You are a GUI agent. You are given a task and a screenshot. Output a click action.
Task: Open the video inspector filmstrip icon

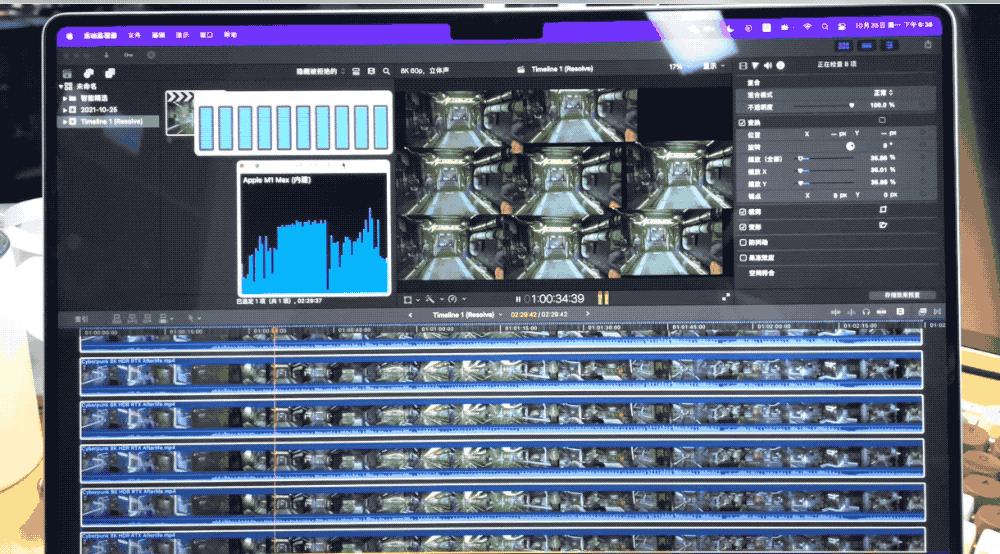pyautogui.click(x=742, y=65)
